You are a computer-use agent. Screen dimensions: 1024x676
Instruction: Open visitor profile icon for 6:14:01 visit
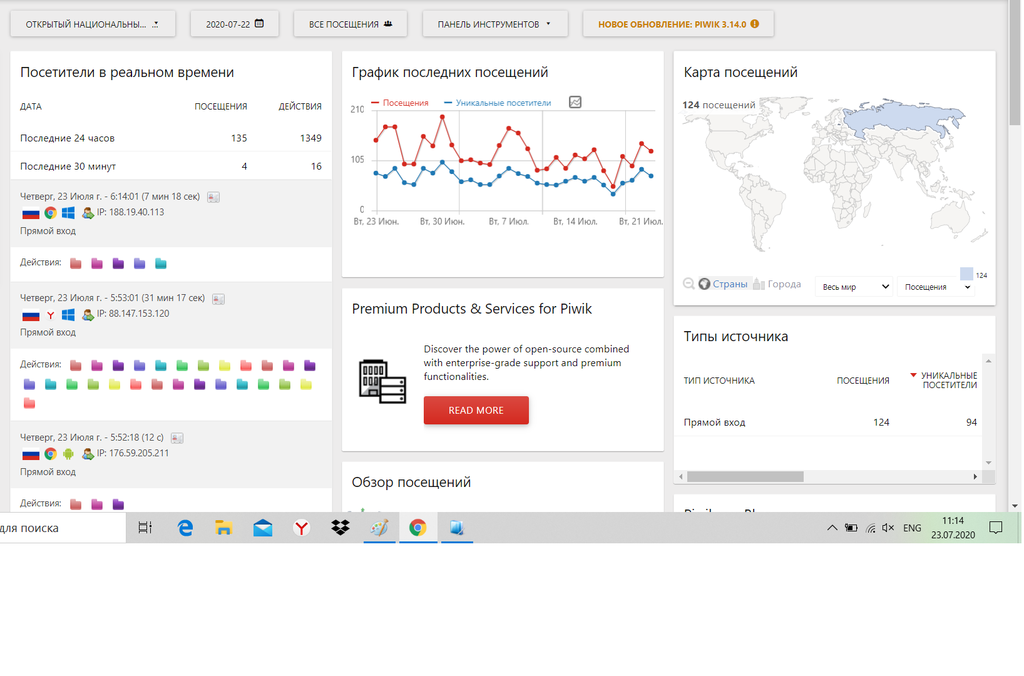point(214,197)
